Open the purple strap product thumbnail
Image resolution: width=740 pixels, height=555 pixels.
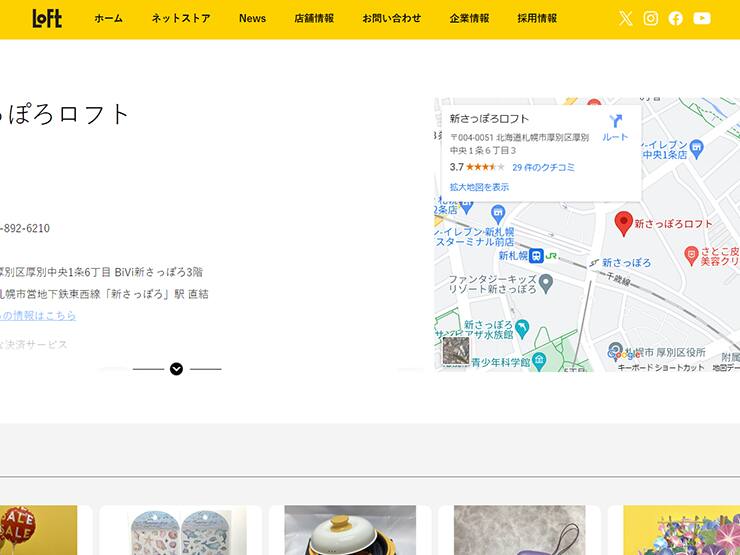coord(520,530)
